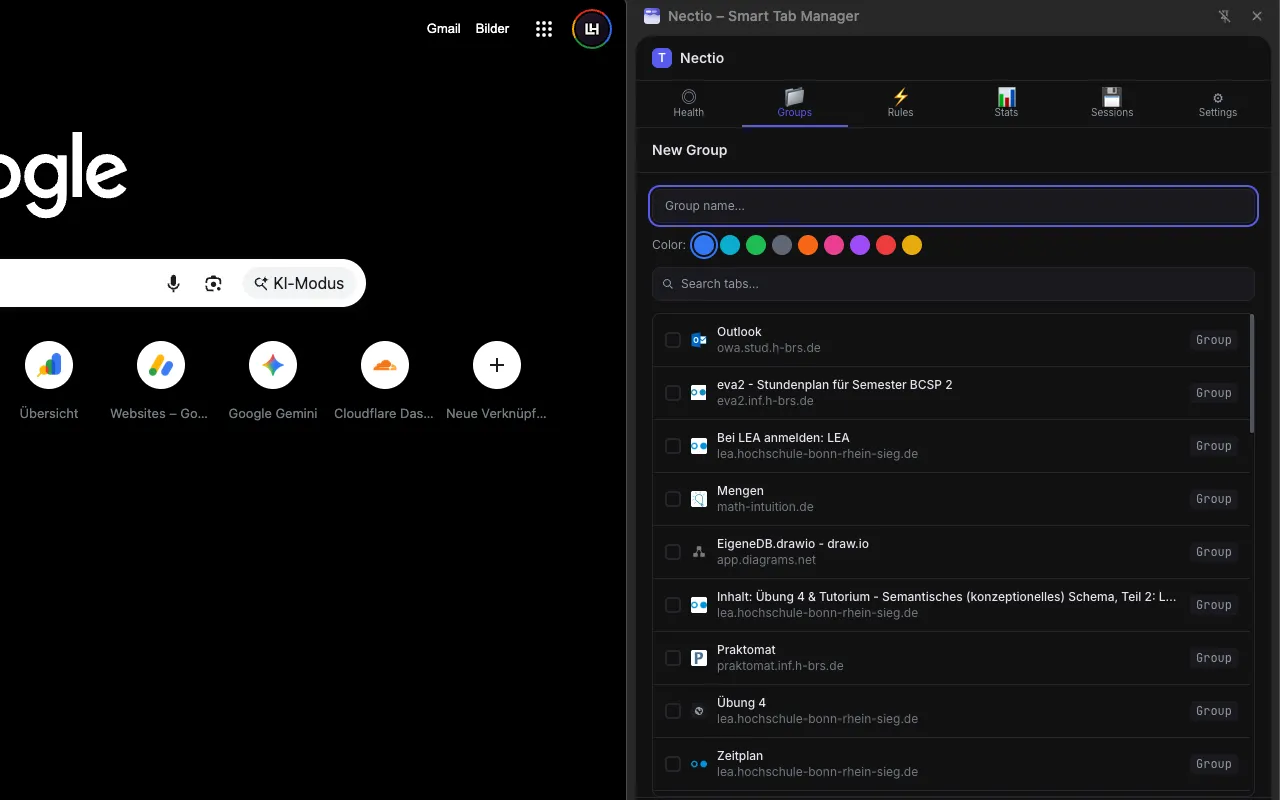Screen dimensions: 1280x800
Task: Click the Übung 4 tab favicon
Action: [x=699, y=711]
